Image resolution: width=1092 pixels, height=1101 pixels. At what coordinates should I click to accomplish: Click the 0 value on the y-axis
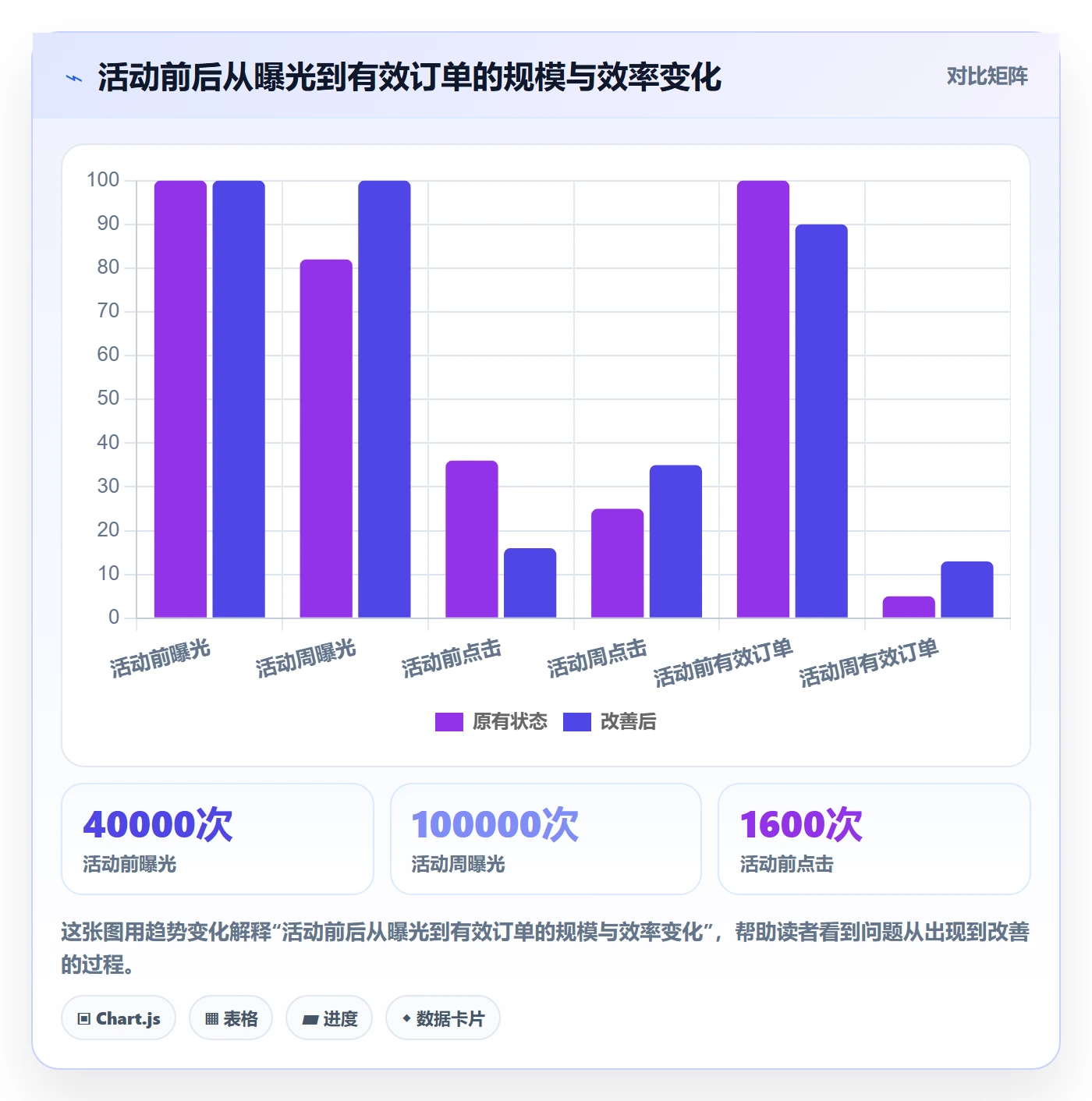pyautogui.click(x=114, y=617)
